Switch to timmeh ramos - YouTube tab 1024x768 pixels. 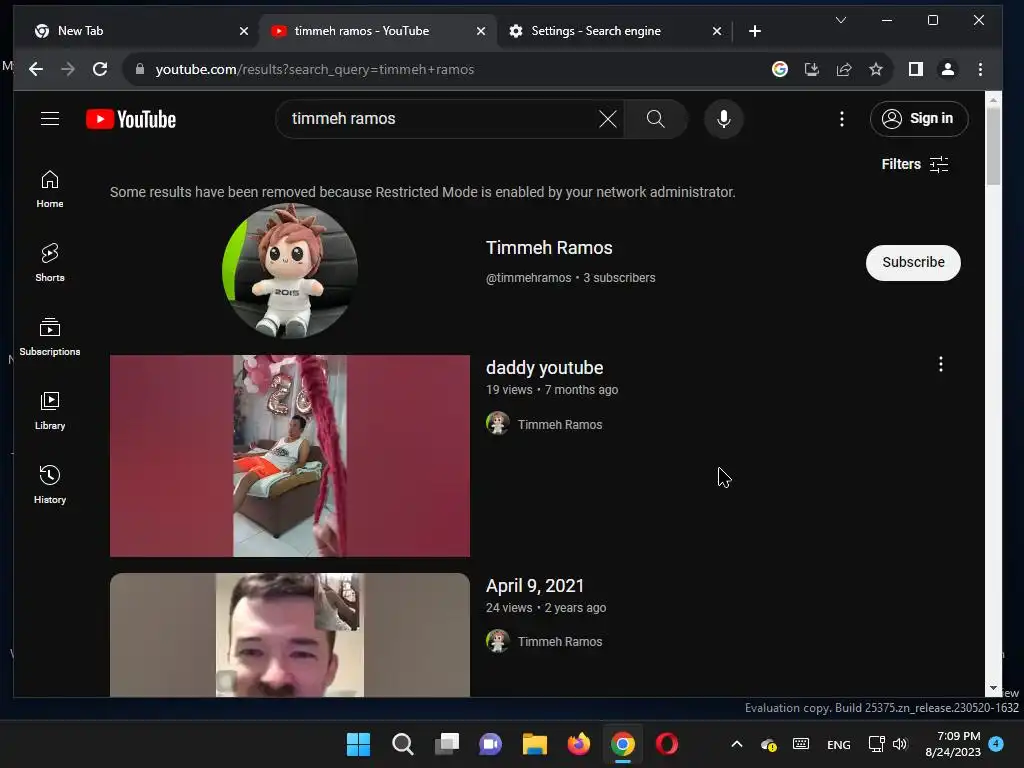pos(377,31)
